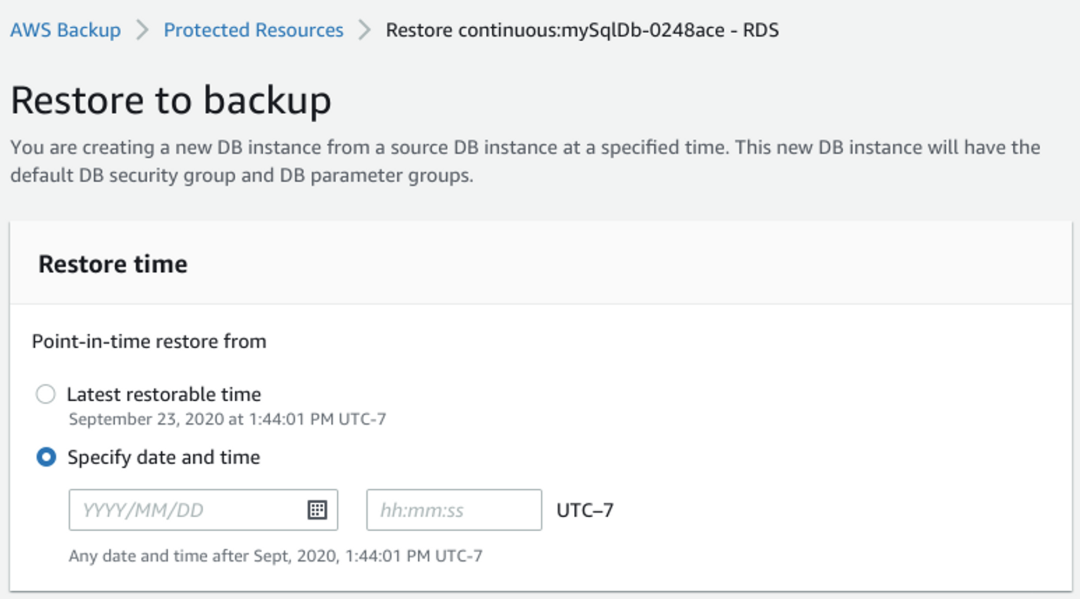Go to AWS Backup breadcrumb link
This screenshot has width=1080, height=599.
pos(65,30)
